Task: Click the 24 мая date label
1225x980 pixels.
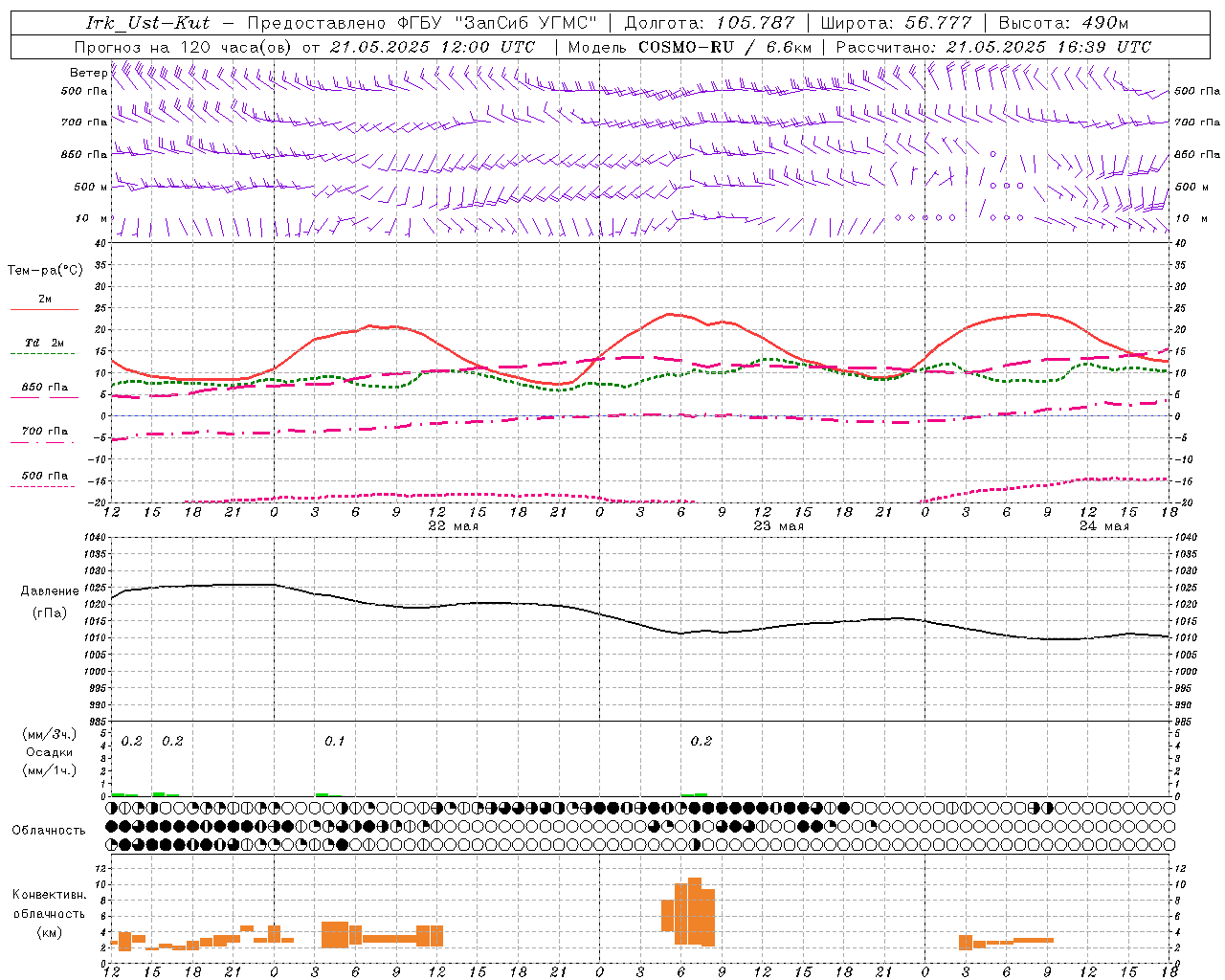Action: point(1103,526)
